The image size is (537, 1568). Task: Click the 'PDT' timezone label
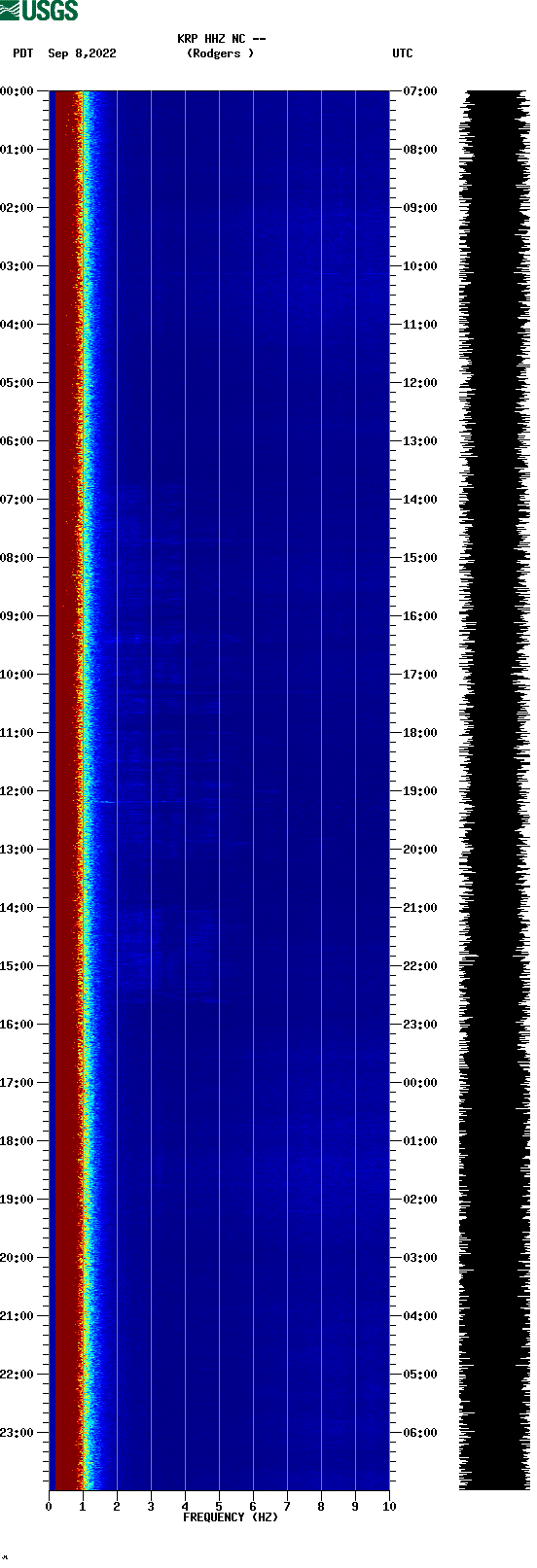(22, 53)
